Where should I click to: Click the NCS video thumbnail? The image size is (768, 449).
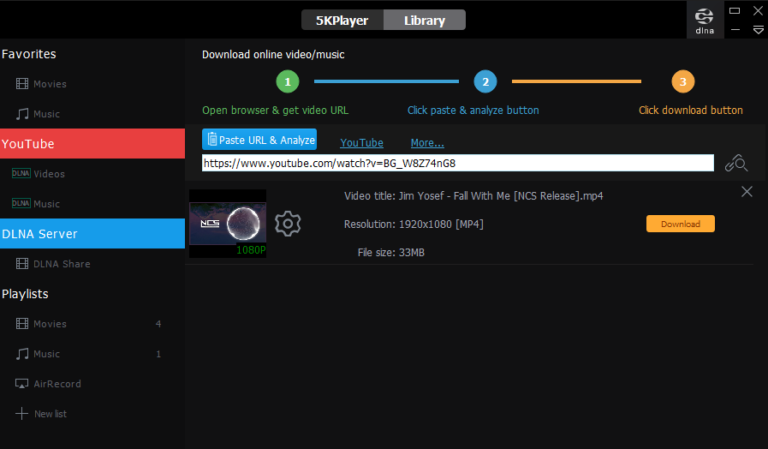[x=228, y=223]
